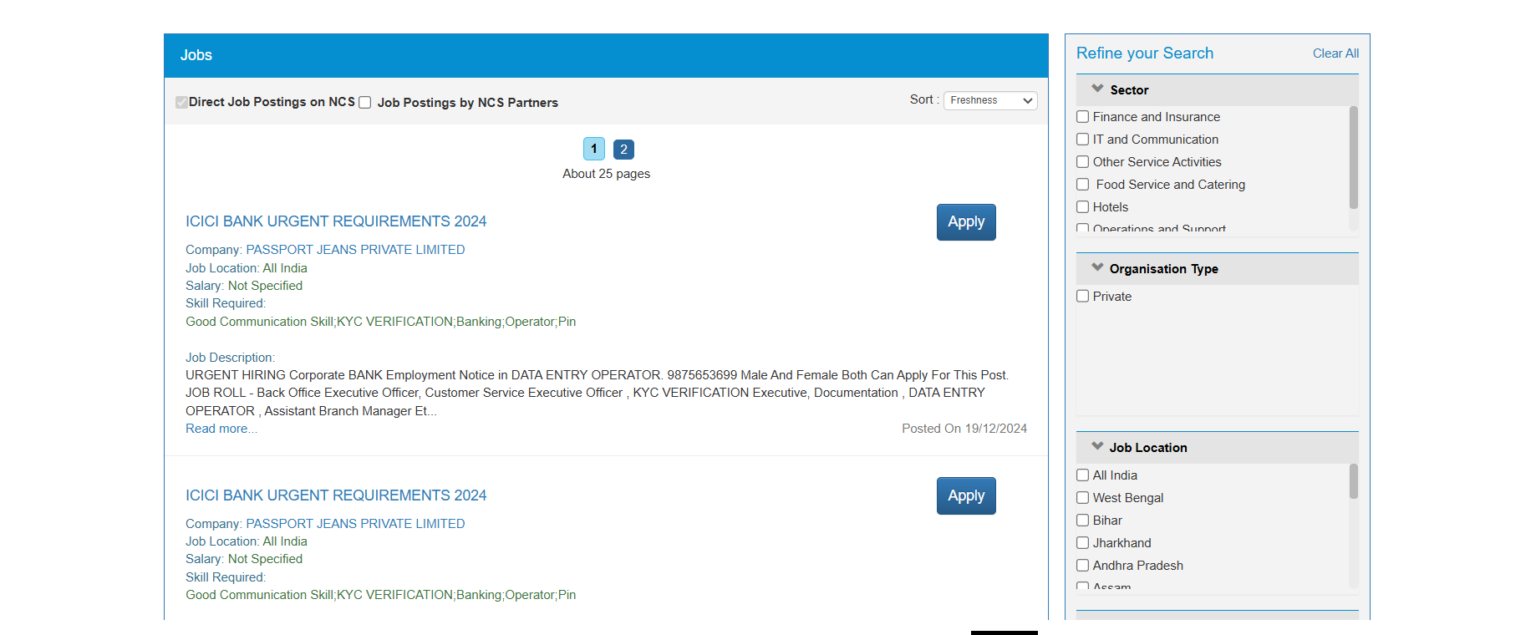This screenshot has width=1536, height=635.
Task: Open PASSPORT JEANS company link in second job
Action: [355, 524]
